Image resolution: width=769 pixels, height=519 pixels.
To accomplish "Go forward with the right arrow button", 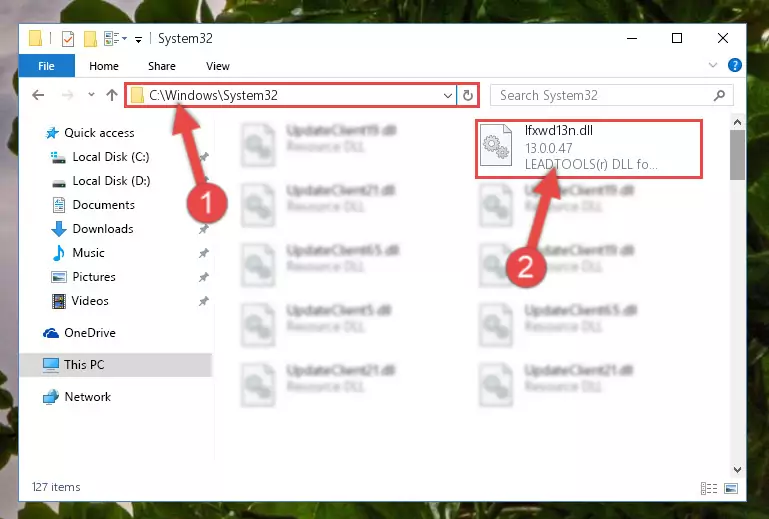I will [x=68, y=95].
